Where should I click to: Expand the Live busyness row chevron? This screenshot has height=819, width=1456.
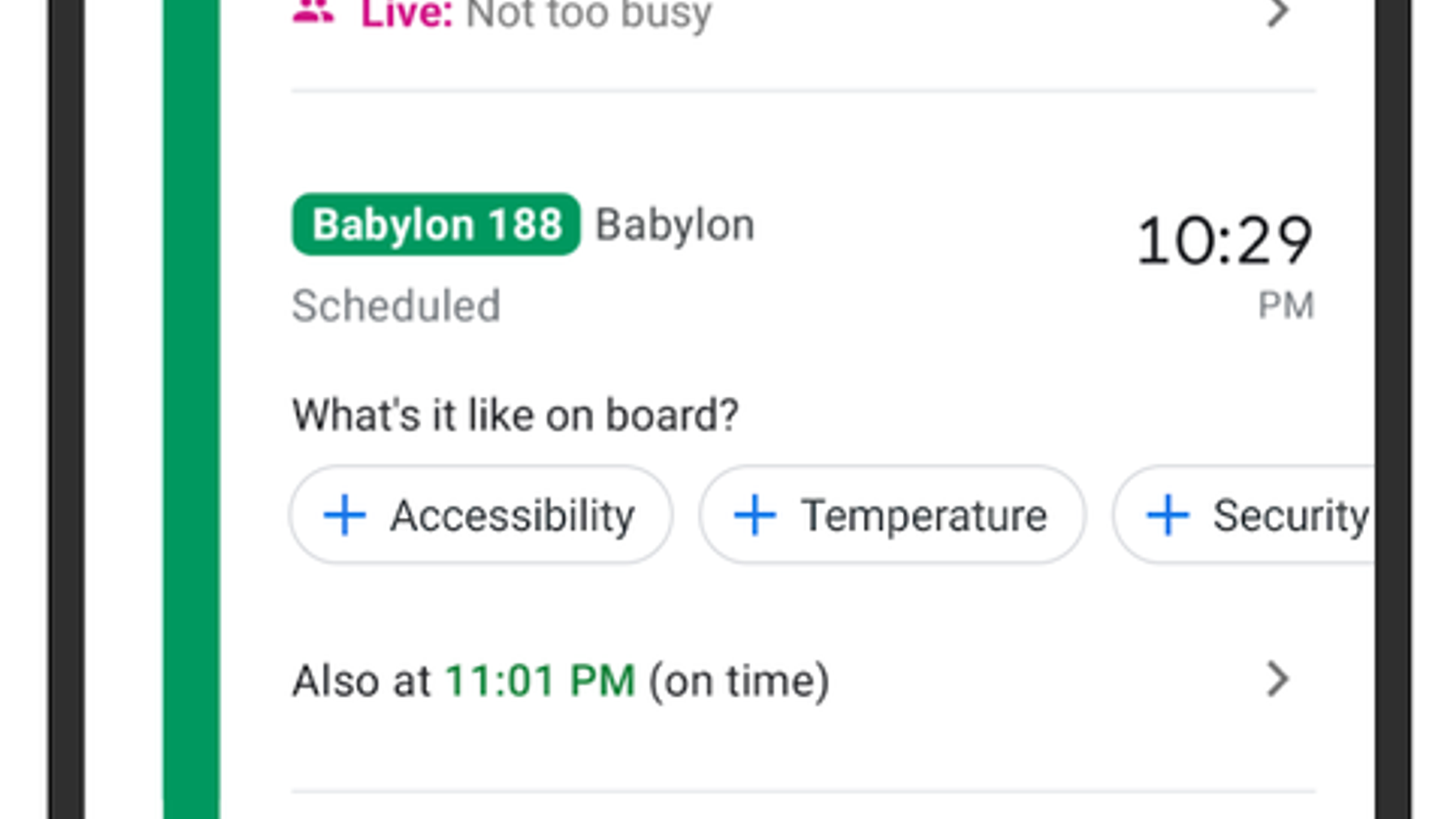pos(1279,13)
